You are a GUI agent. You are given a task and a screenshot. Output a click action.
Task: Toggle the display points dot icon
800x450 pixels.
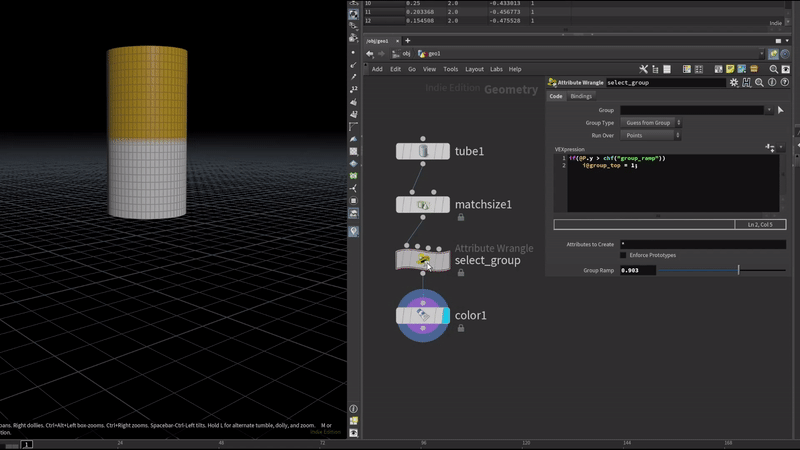pos(353,52)
